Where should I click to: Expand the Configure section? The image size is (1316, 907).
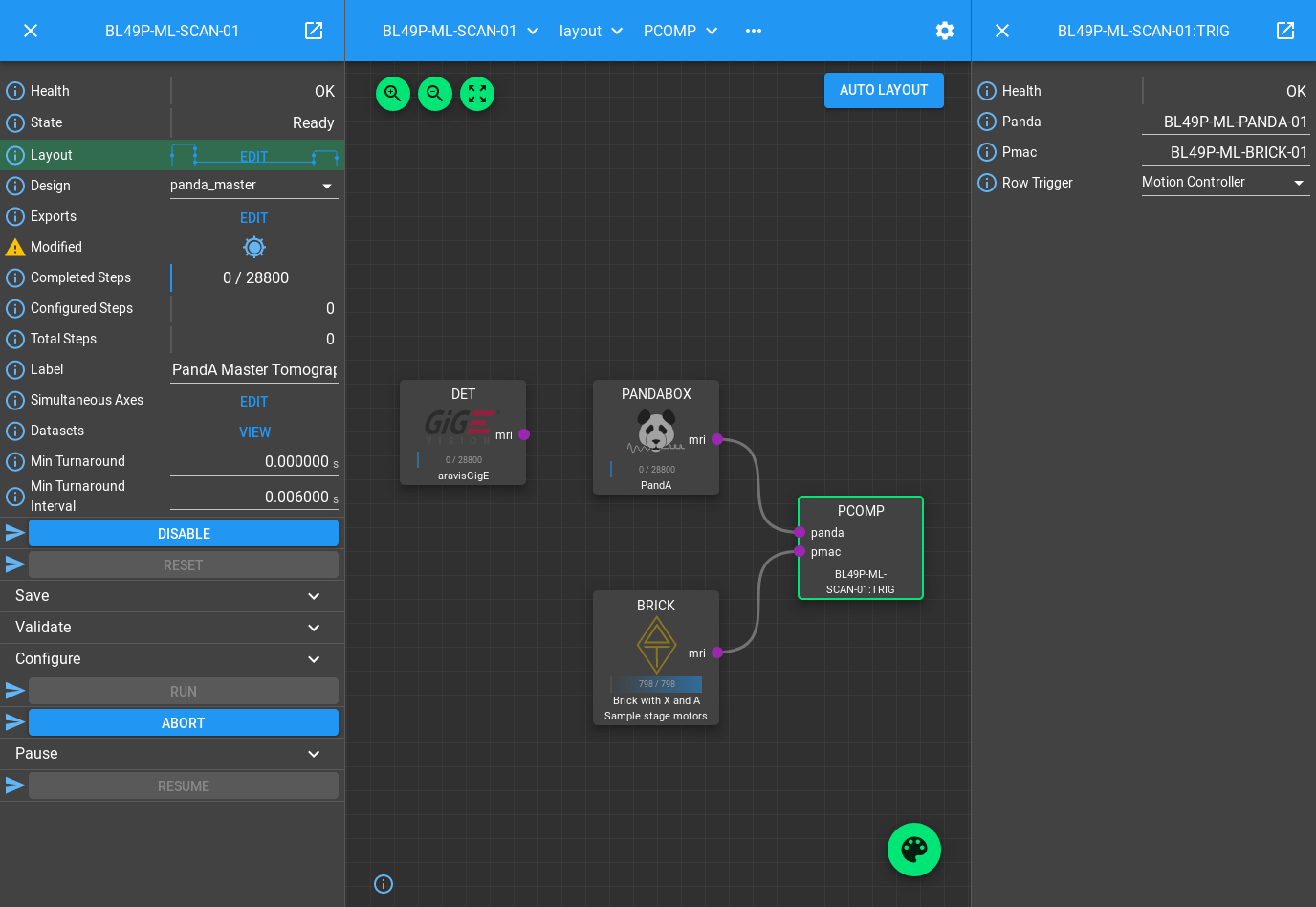pyautogui.click(x=172, y=659)
